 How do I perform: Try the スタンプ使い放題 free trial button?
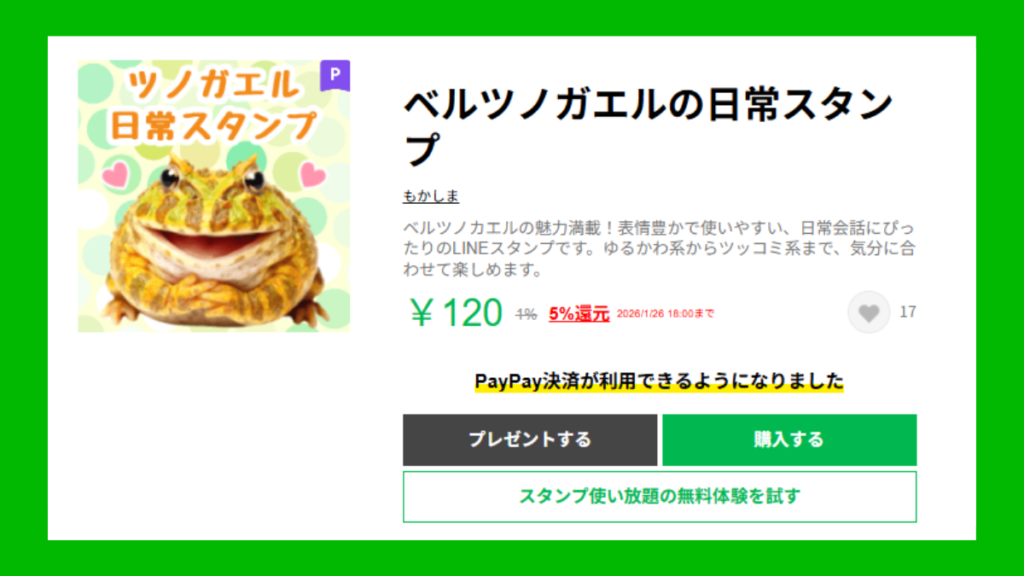click(660, 496)
